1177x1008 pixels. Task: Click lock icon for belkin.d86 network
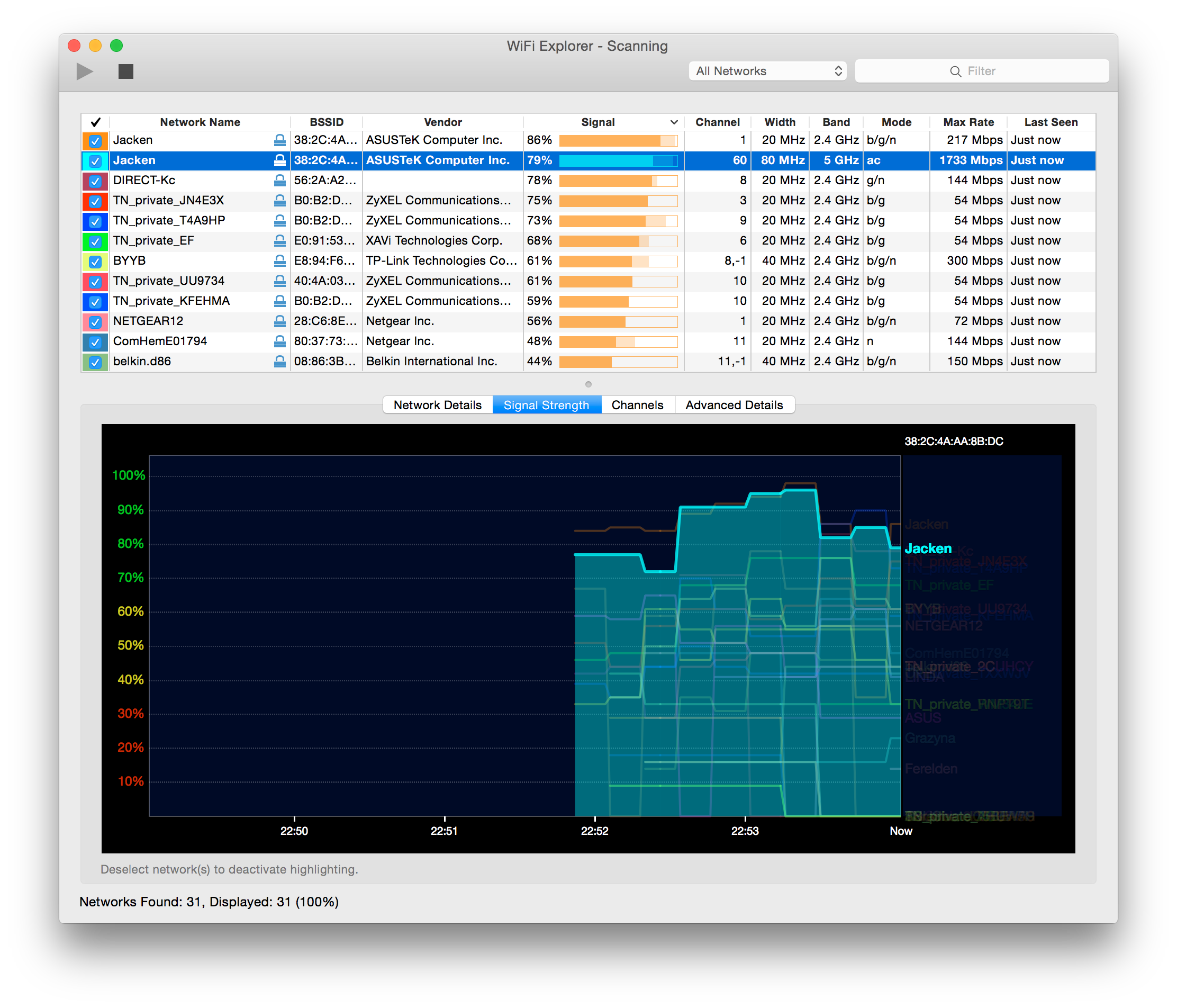pos(279,362)
